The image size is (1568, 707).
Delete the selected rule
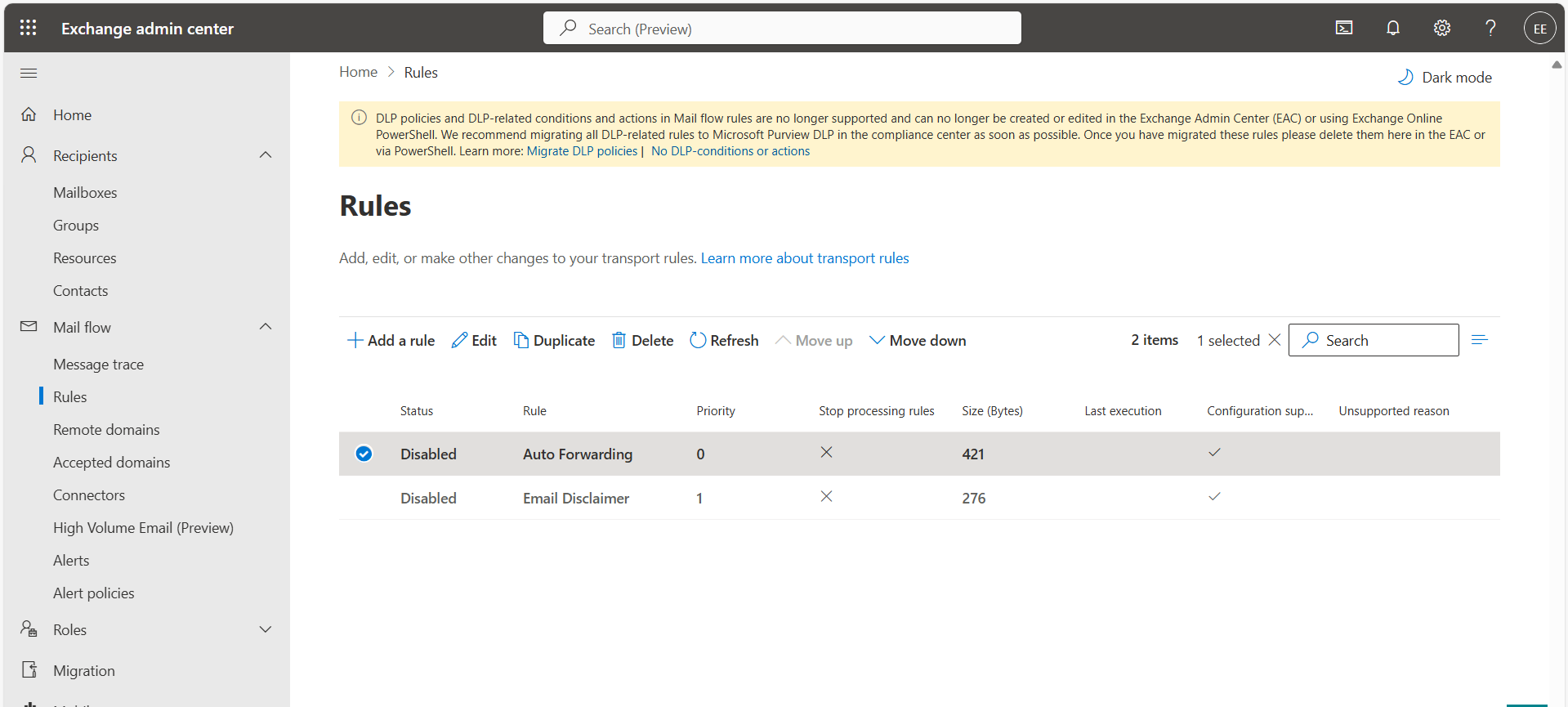pyautogui.click(x=642, y=340)
